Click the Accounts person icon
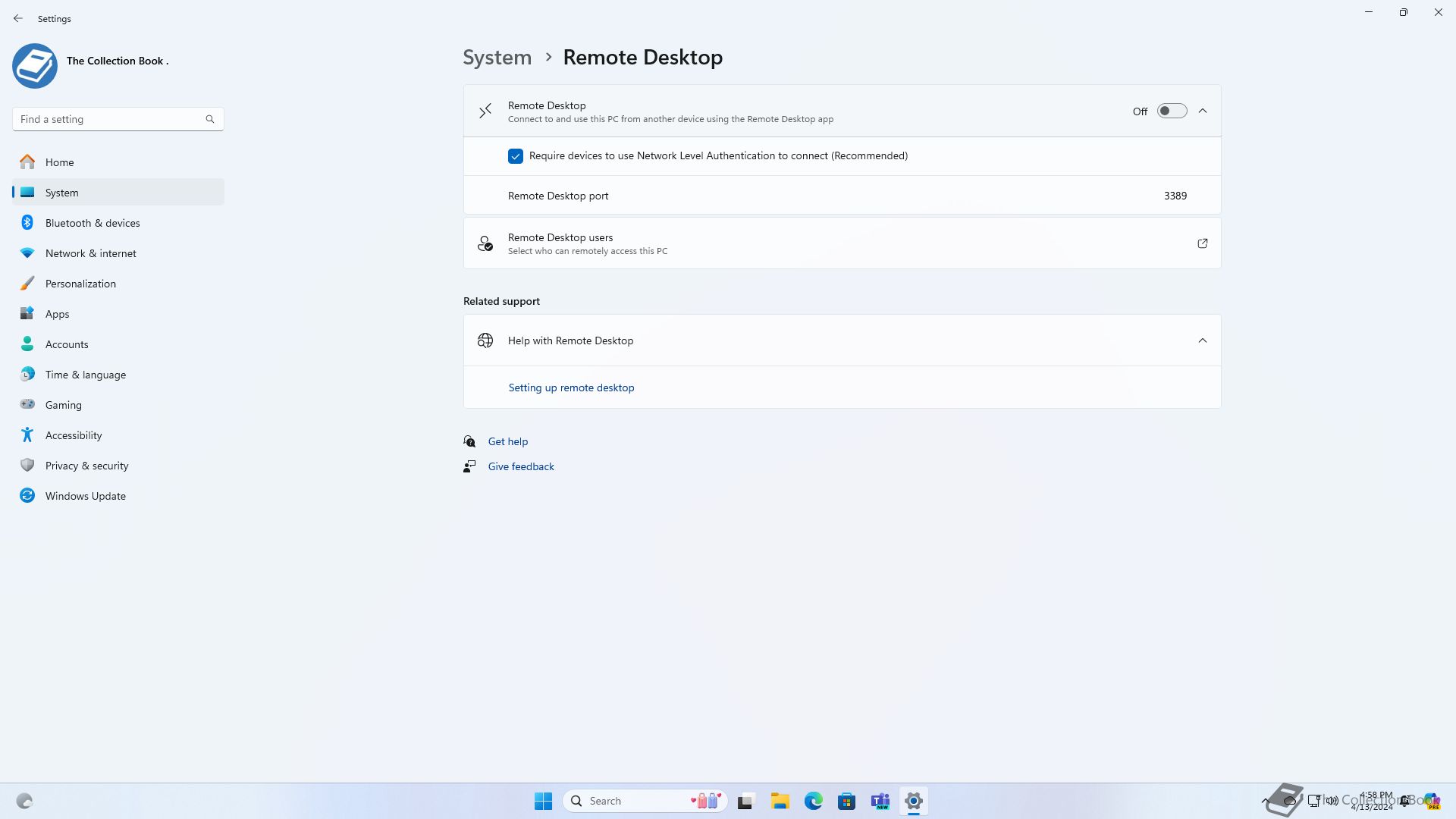This screenshot has height=819, width=1456. coord(27,344)
